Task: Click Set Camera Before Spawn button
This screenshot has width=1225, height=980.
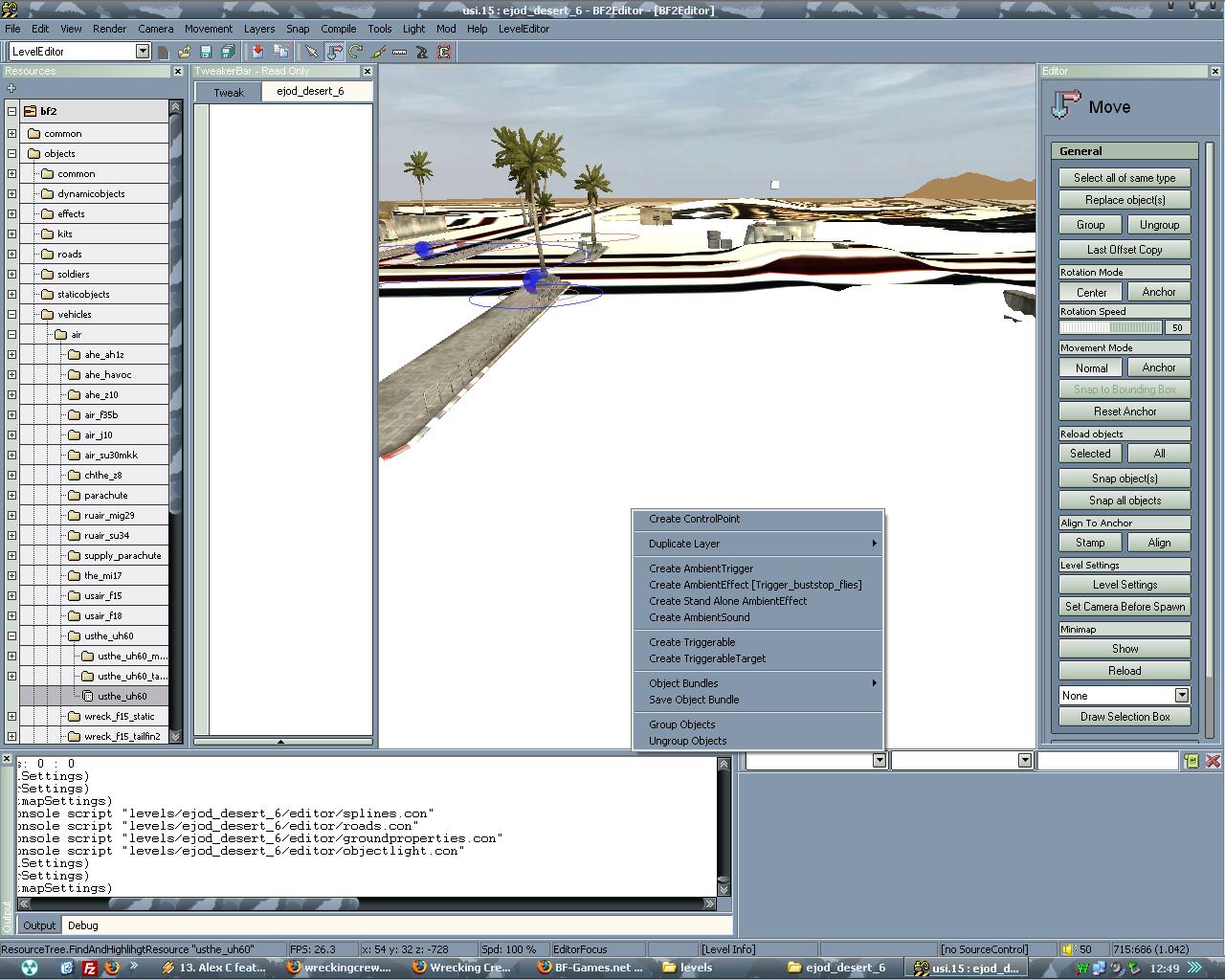Action: click(x=1125, y=607)
